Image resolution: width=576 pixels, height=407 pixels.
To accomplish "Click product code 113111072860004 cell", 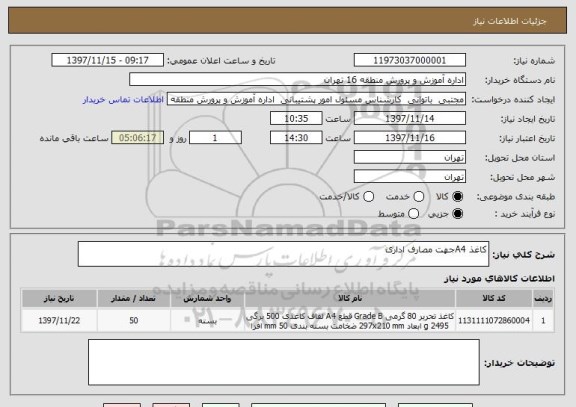I will [x=494, y=321].
